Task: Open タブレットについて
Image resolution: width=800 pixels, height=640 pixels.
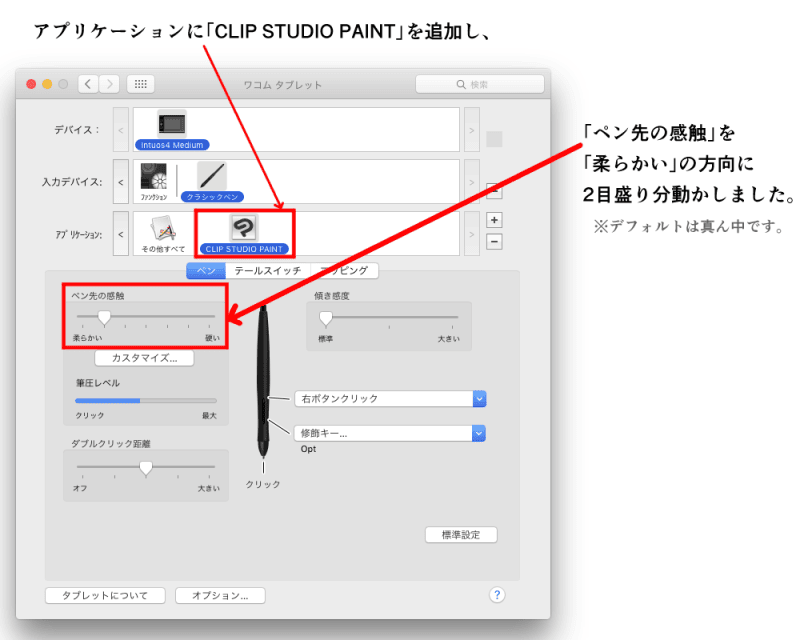Action: click(x=105, y=596)
